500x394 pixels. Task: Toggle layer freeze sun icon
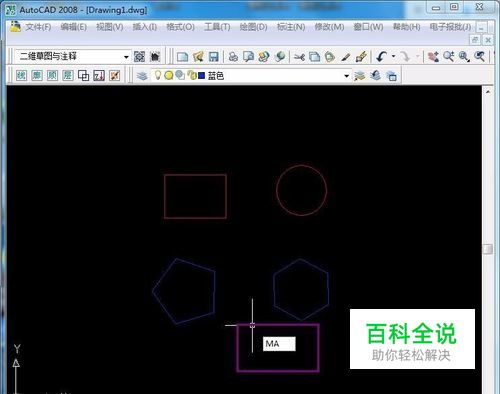point(169,76)
